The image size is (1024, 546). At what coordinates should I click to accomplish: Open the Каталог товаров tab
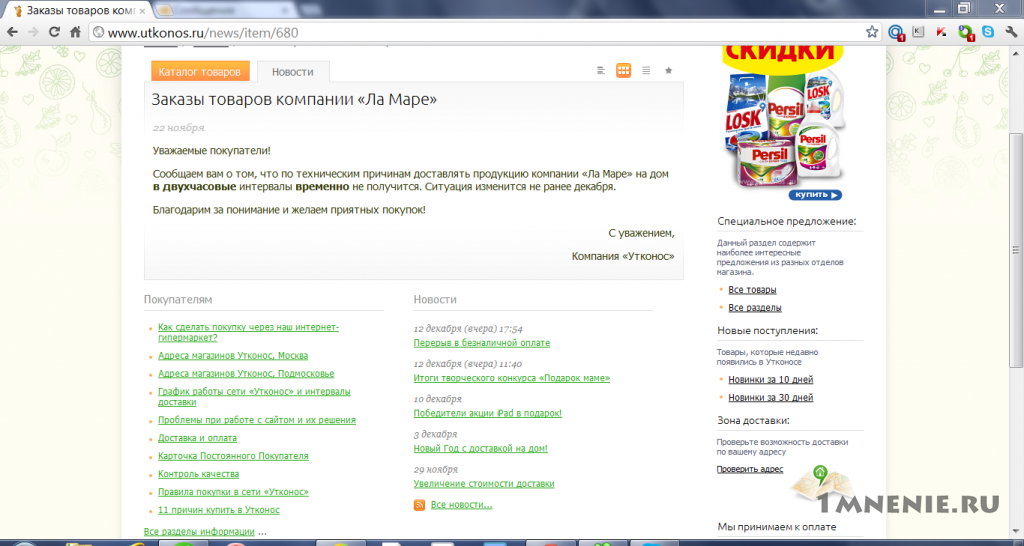coord(200,71)
